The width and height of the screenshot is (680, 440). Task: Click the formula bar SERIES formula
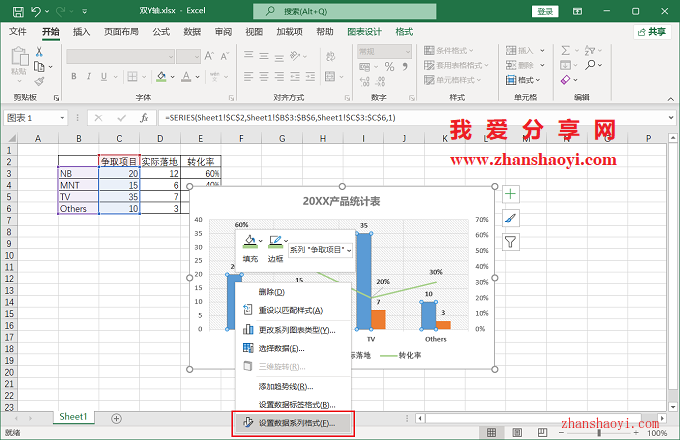click(280, 117)
